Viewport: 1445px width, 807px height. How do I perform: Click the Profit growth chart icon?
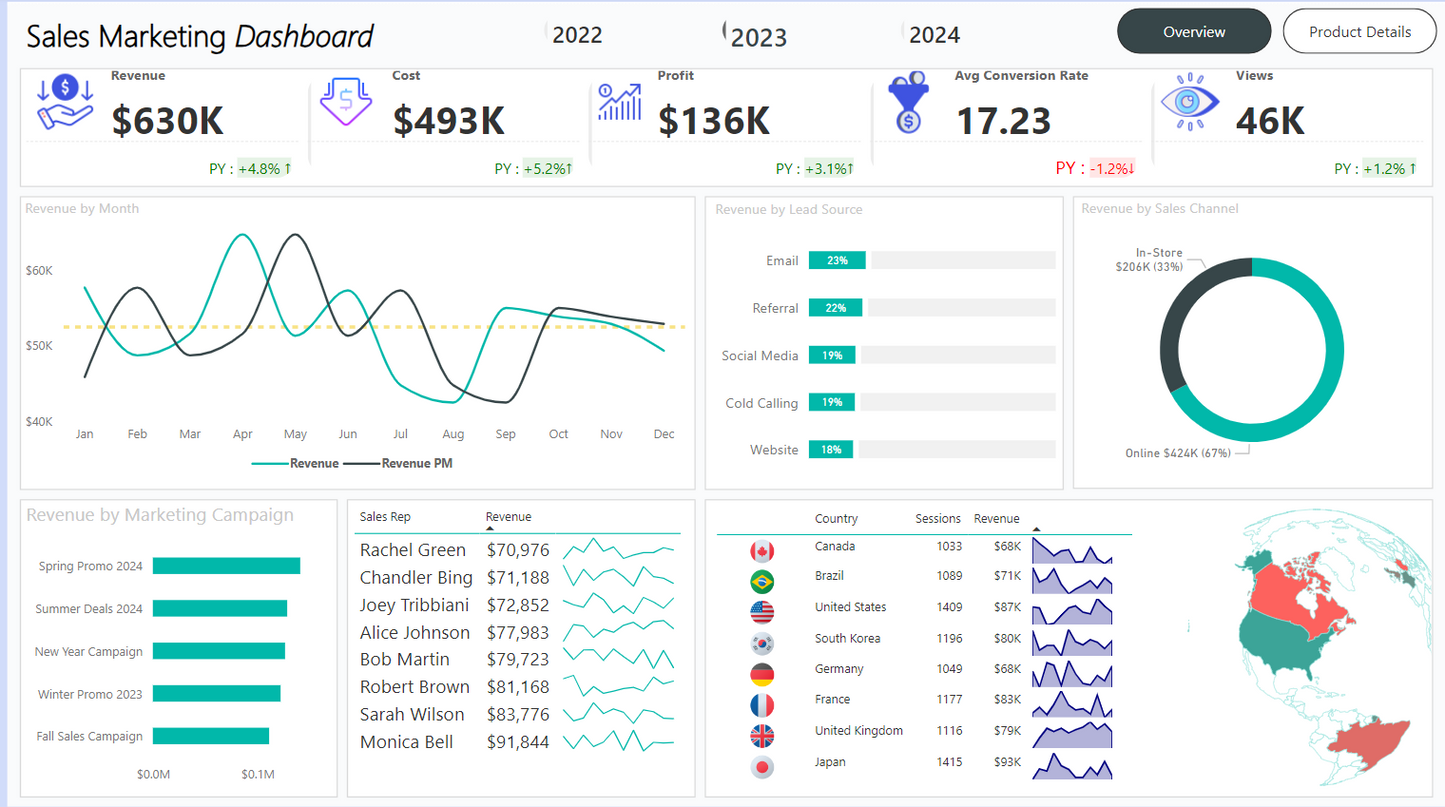click(619, 102)
